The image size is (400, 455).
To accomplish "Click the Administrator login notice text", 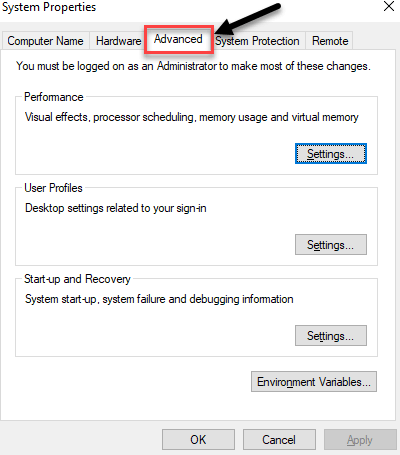I will [x=193, y=66].
